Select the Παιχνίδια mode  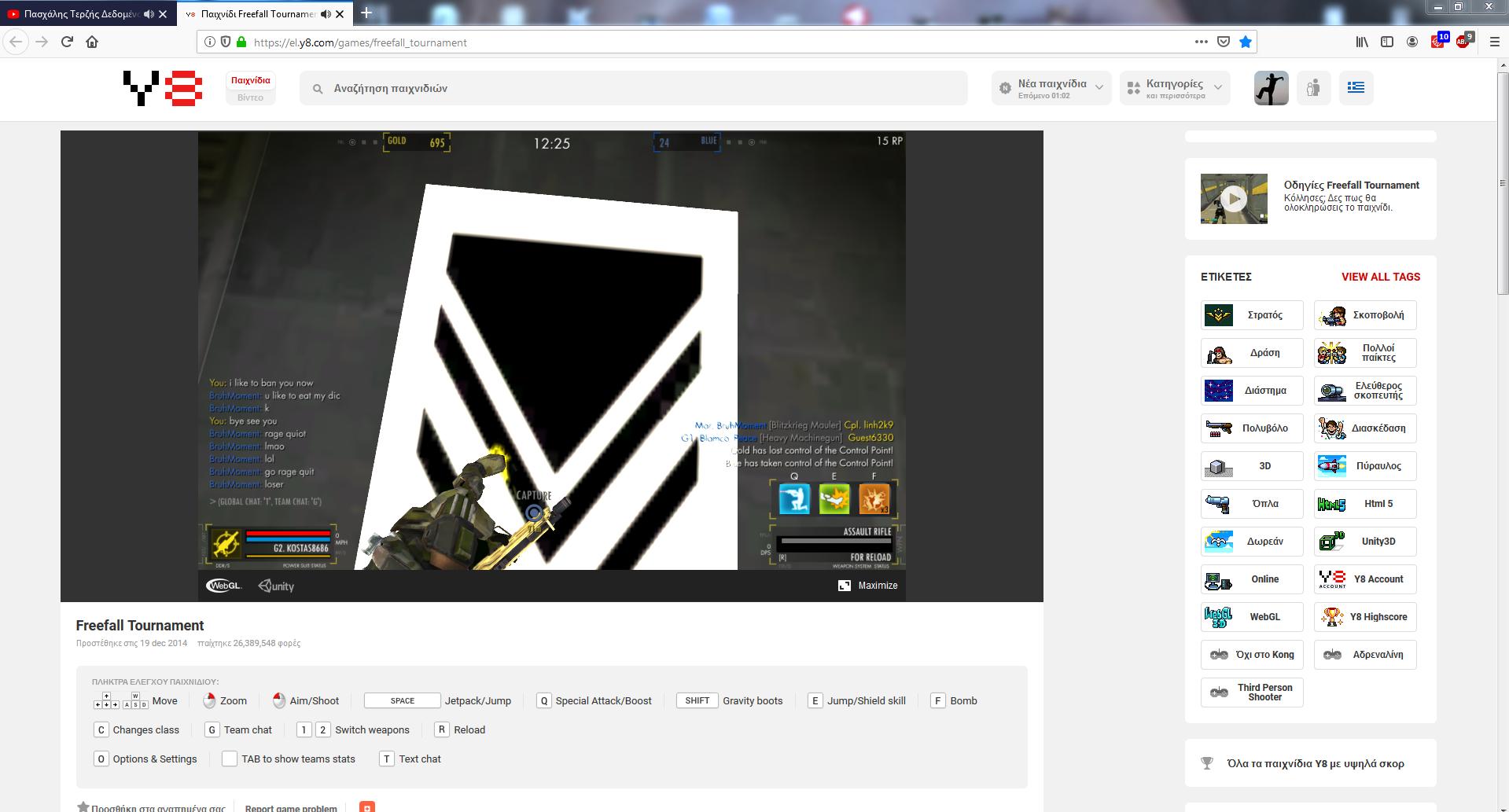(251, 80)
